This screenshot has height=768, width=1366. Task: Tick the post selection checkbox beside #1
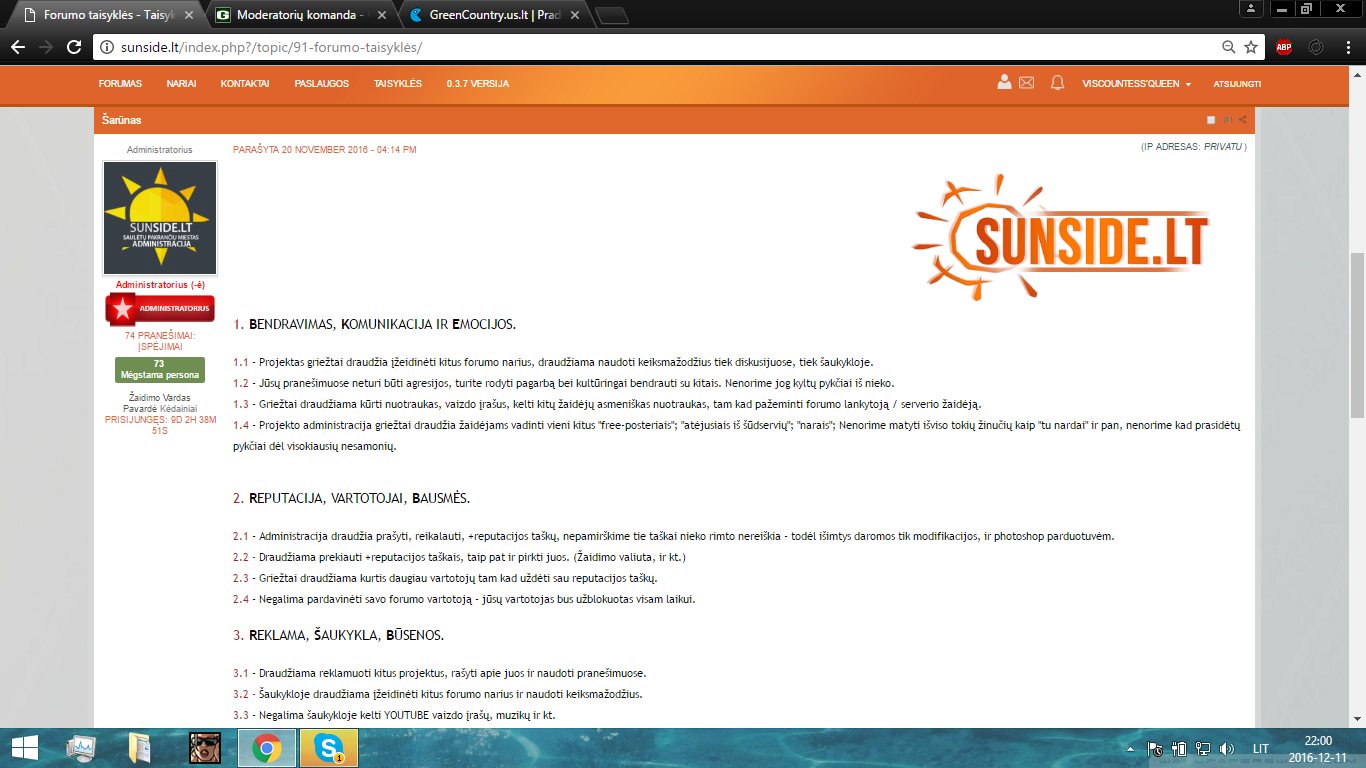[x=1211, y=120]
